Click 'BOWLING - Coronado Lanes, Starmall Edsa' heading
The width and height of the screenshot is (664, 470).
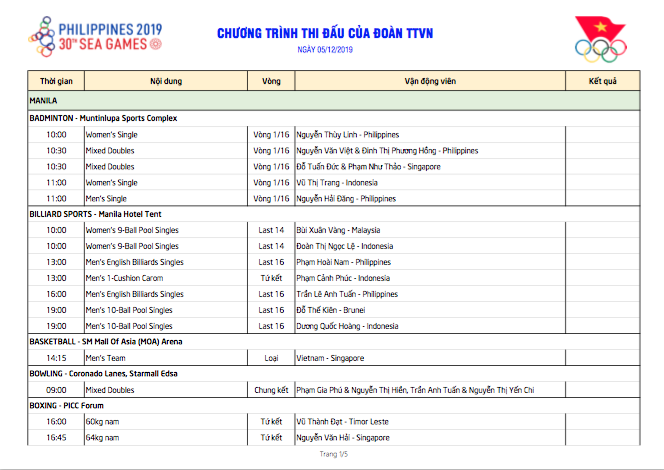[103, 374]
